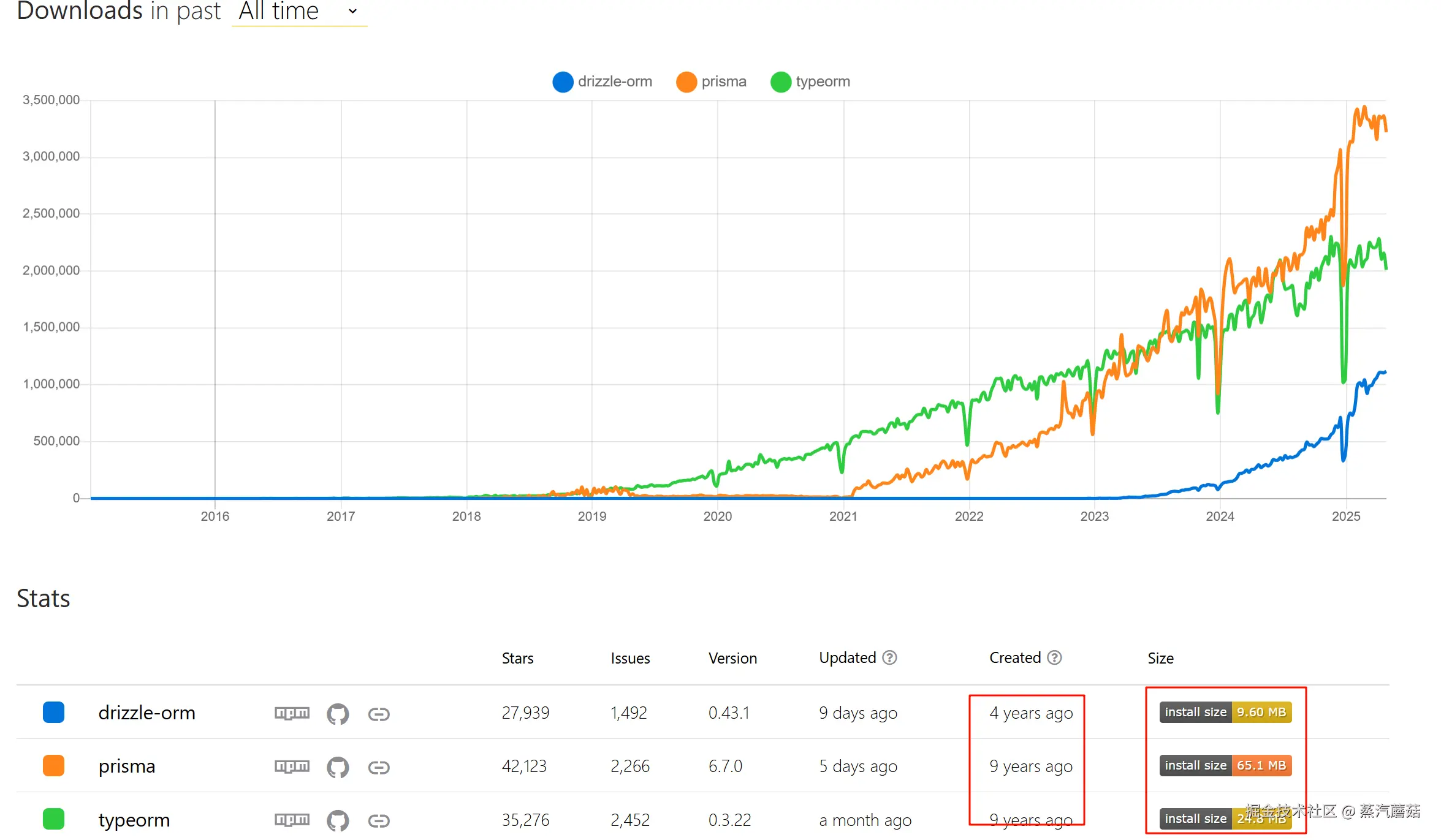Screen dimensions: 1441x840
Task: Open npm page for drizzle-orm
Action: click(292, 713)
